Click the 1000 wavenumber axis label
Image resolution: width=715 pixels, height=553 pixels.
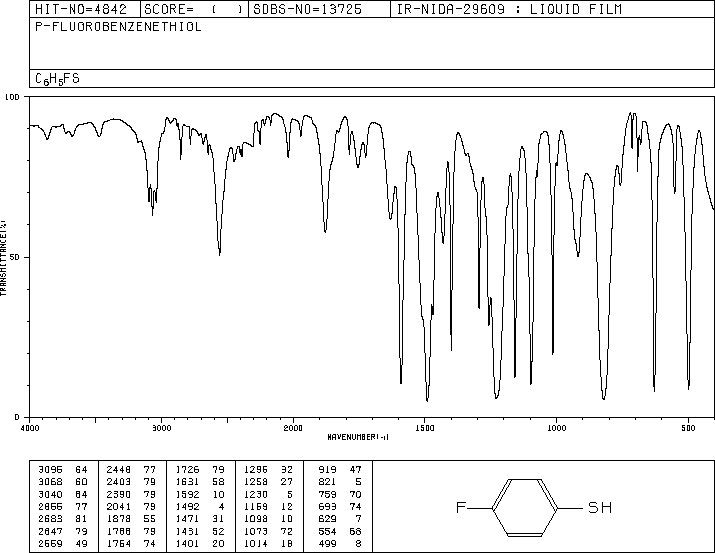click(556, 428)
